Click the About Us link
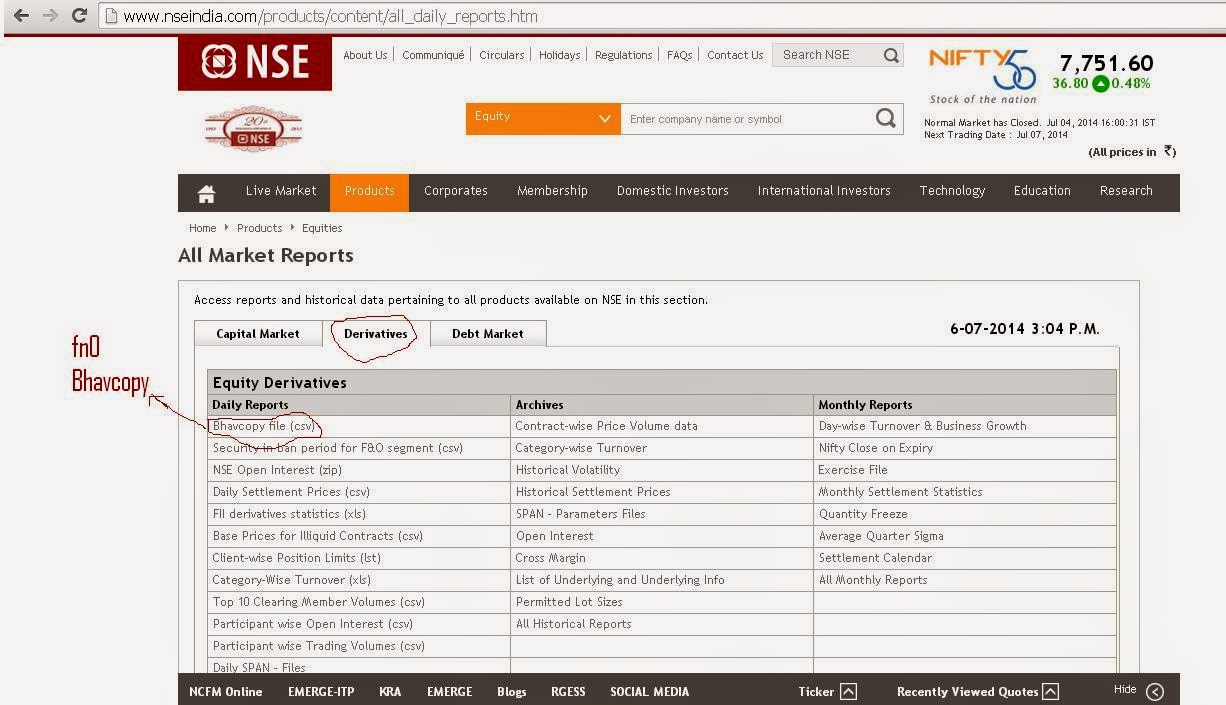 pos(365,55)
